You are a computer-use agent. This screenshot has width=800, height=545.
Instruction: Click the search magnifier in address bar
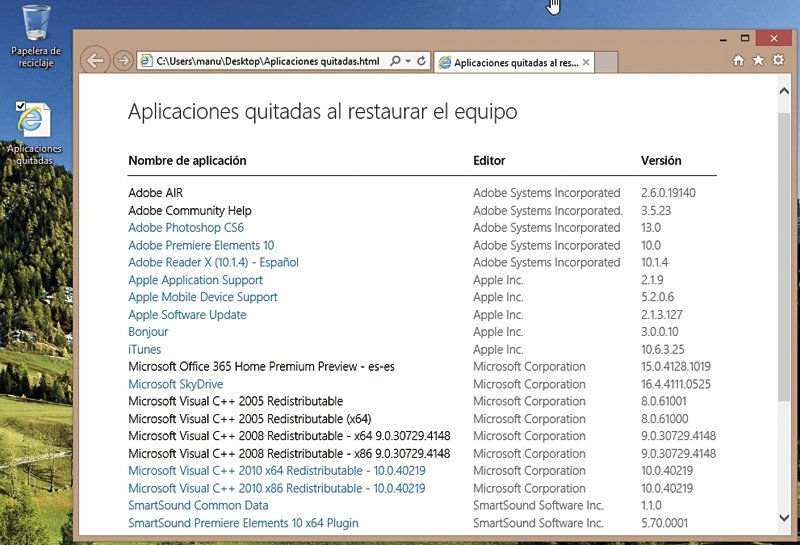(x=395, y=61)
